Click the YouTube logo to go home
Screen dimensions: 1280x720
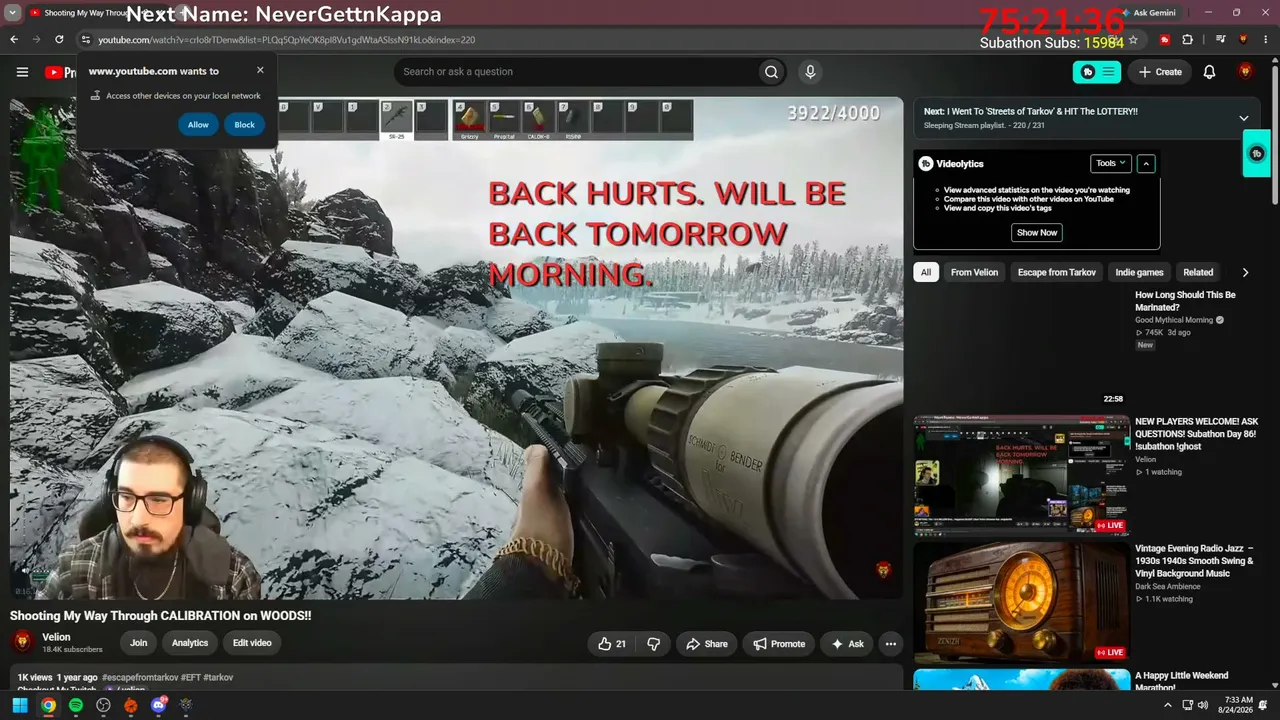(x=60, y=72)
